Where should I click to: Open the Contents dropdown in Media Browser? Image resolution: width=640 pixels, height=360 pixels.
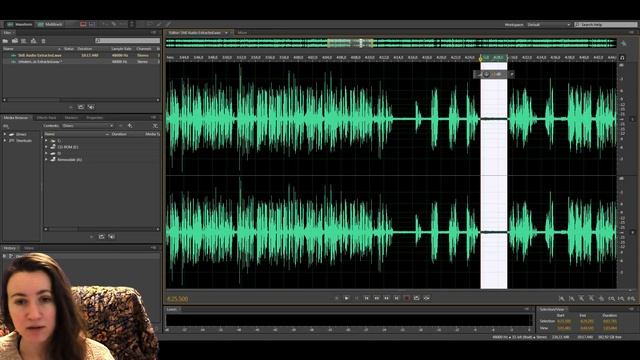pos(87,126)
